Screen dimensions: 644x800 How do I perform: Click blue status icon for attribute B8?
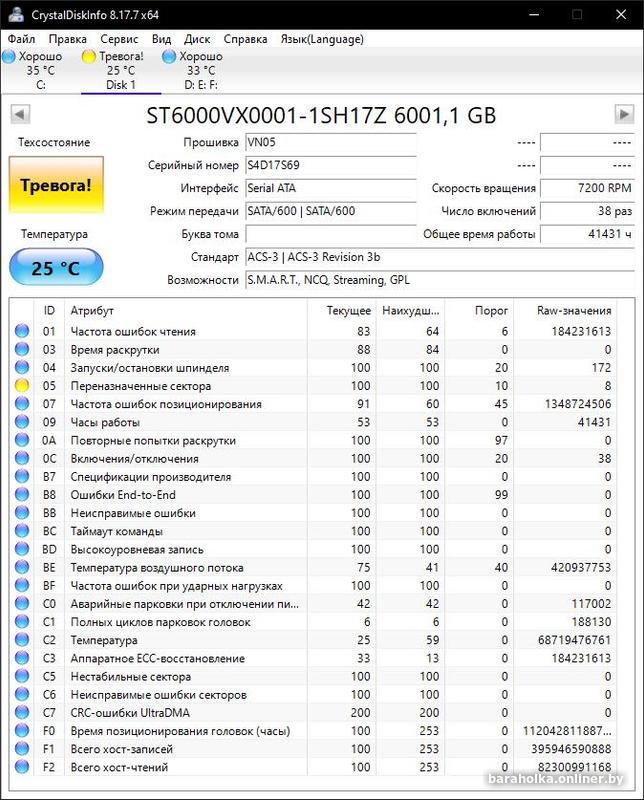coord(22,494)
